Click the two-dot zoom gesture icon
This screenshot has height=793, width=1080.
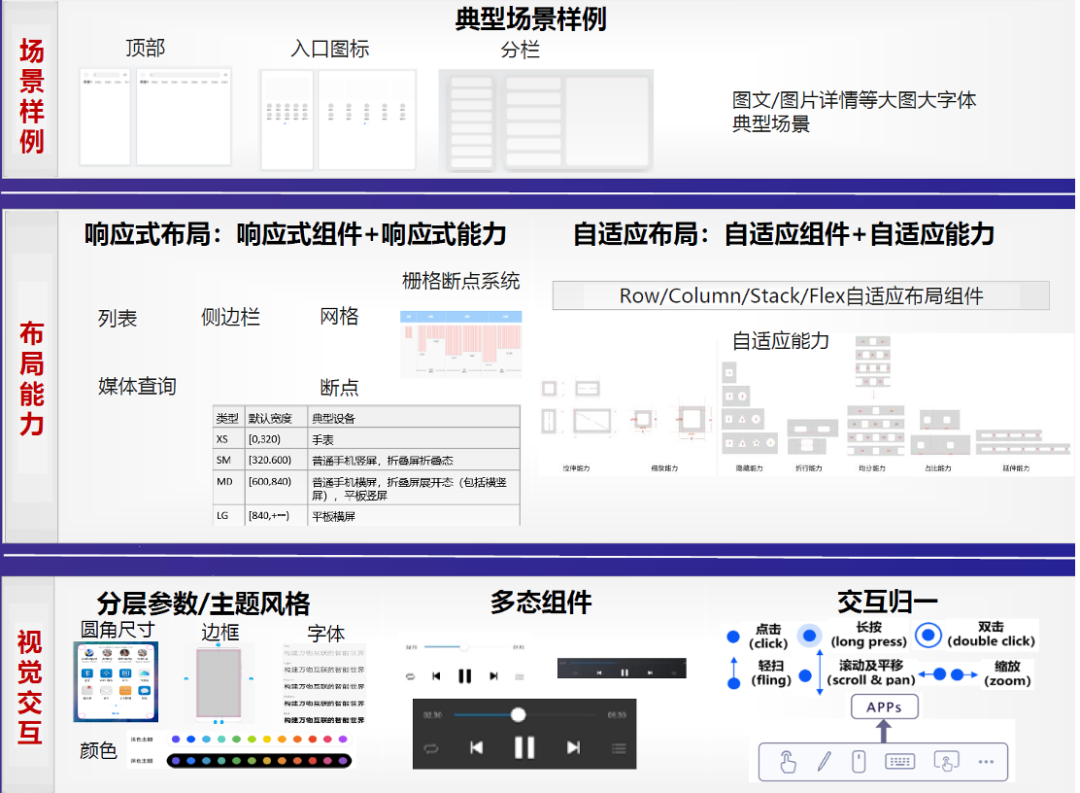(948, 674)
